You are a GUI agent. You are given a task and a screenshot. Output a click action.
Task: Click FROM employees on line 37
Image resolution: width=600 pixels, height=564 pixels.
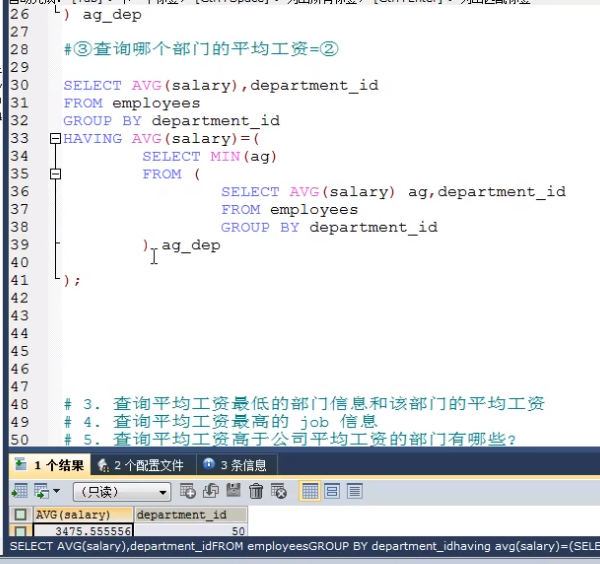[290, 210]
